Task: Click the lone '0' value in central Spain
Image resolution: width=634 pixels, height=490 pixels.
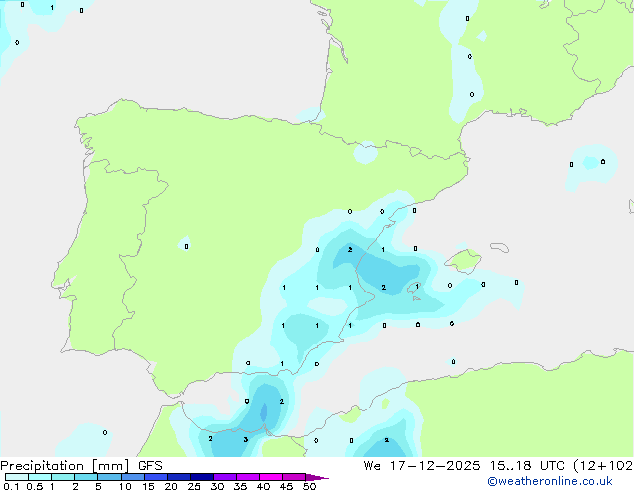Action: (x=186, y=246)
